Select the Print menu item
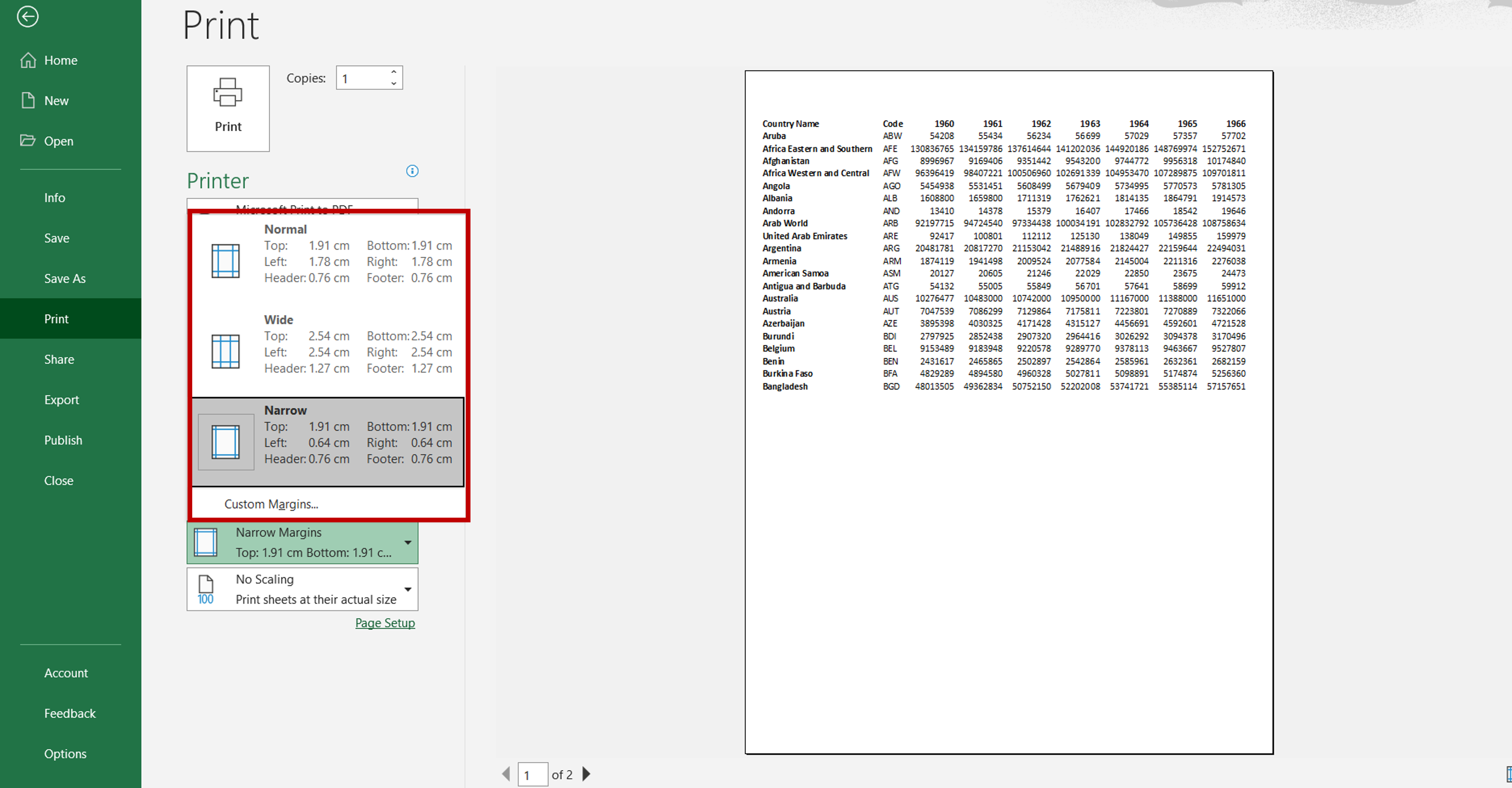The image size is (1512, 788). (56, 318)
